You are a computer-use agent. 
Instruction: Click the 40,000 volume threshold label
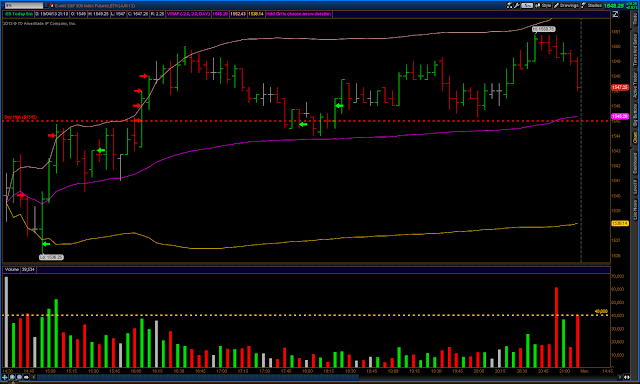point(601,311)
